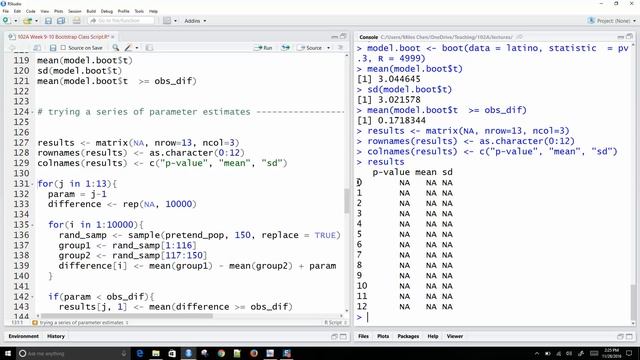This screenshot has height=360, width=640.
Task: Open the Windows Store taskbar icon
Action: coord(172,353)
